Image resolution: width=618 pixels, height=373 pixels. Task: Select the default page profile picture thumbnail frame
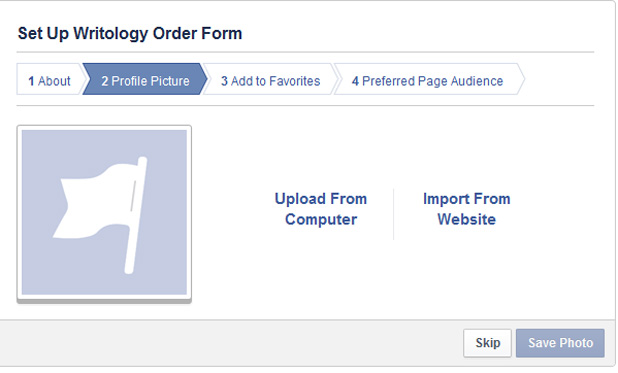click(x=104, y=214)
